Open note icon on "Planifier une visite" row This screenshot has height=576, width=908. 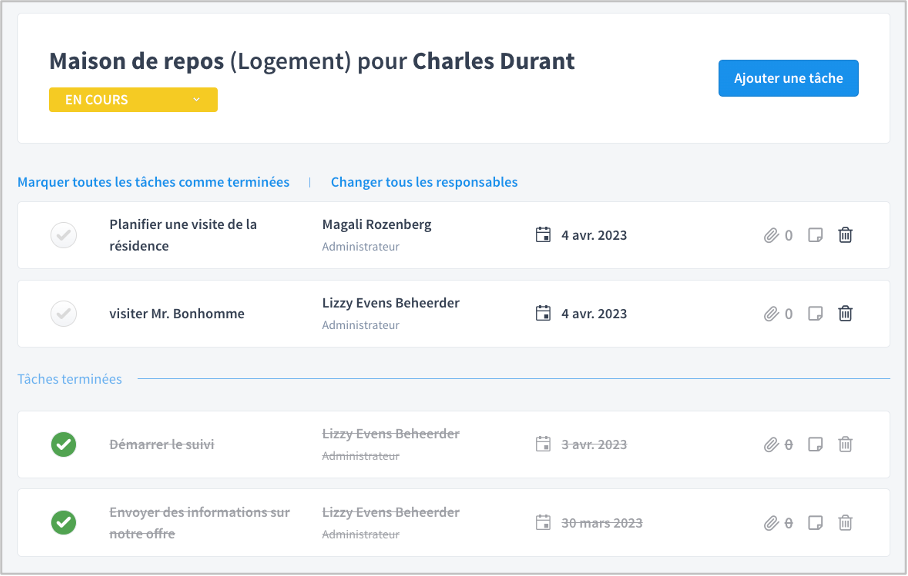coord(815,235)
